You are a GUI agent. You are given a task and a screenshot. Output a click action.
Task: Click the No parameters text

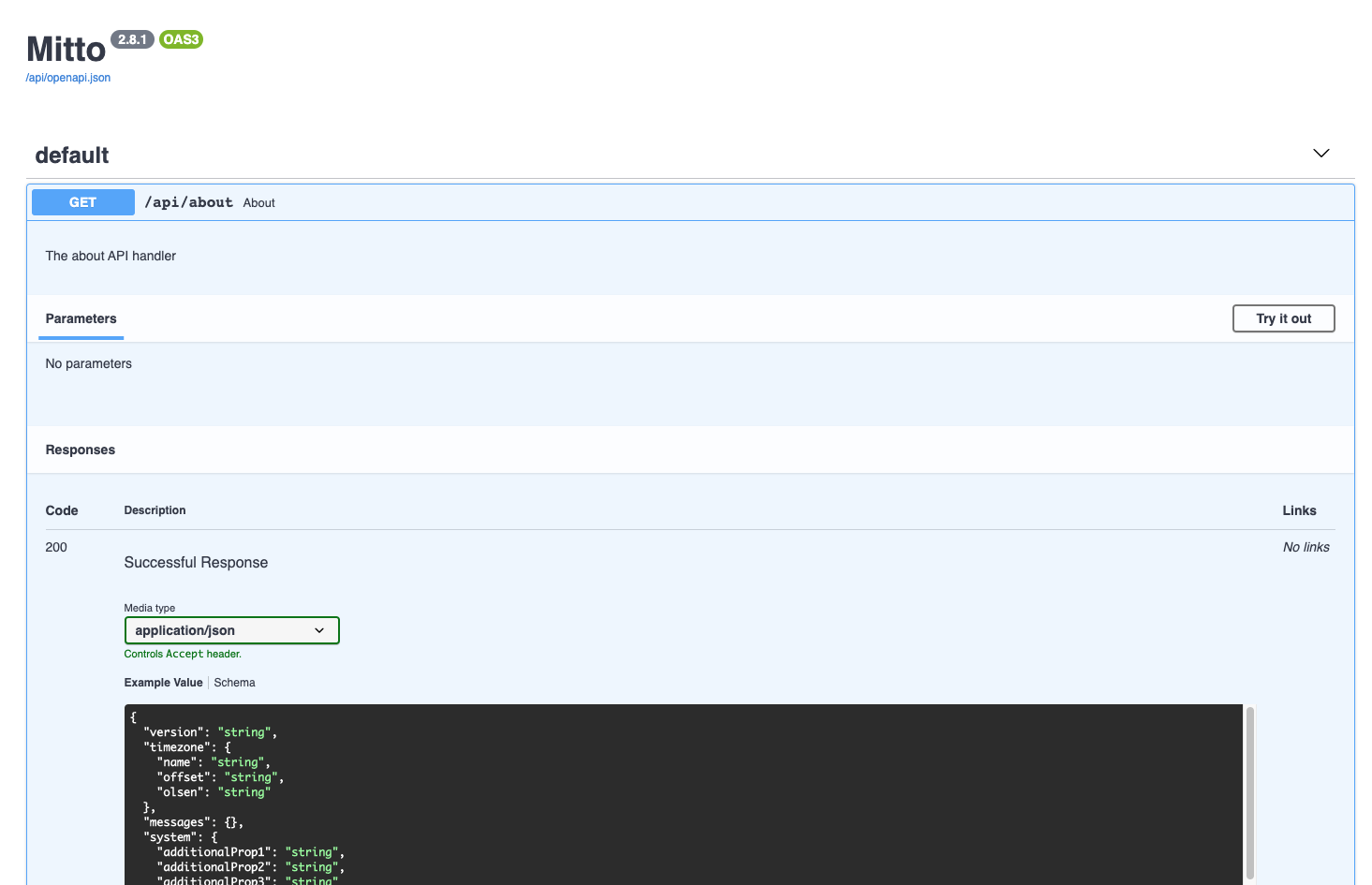89,363
